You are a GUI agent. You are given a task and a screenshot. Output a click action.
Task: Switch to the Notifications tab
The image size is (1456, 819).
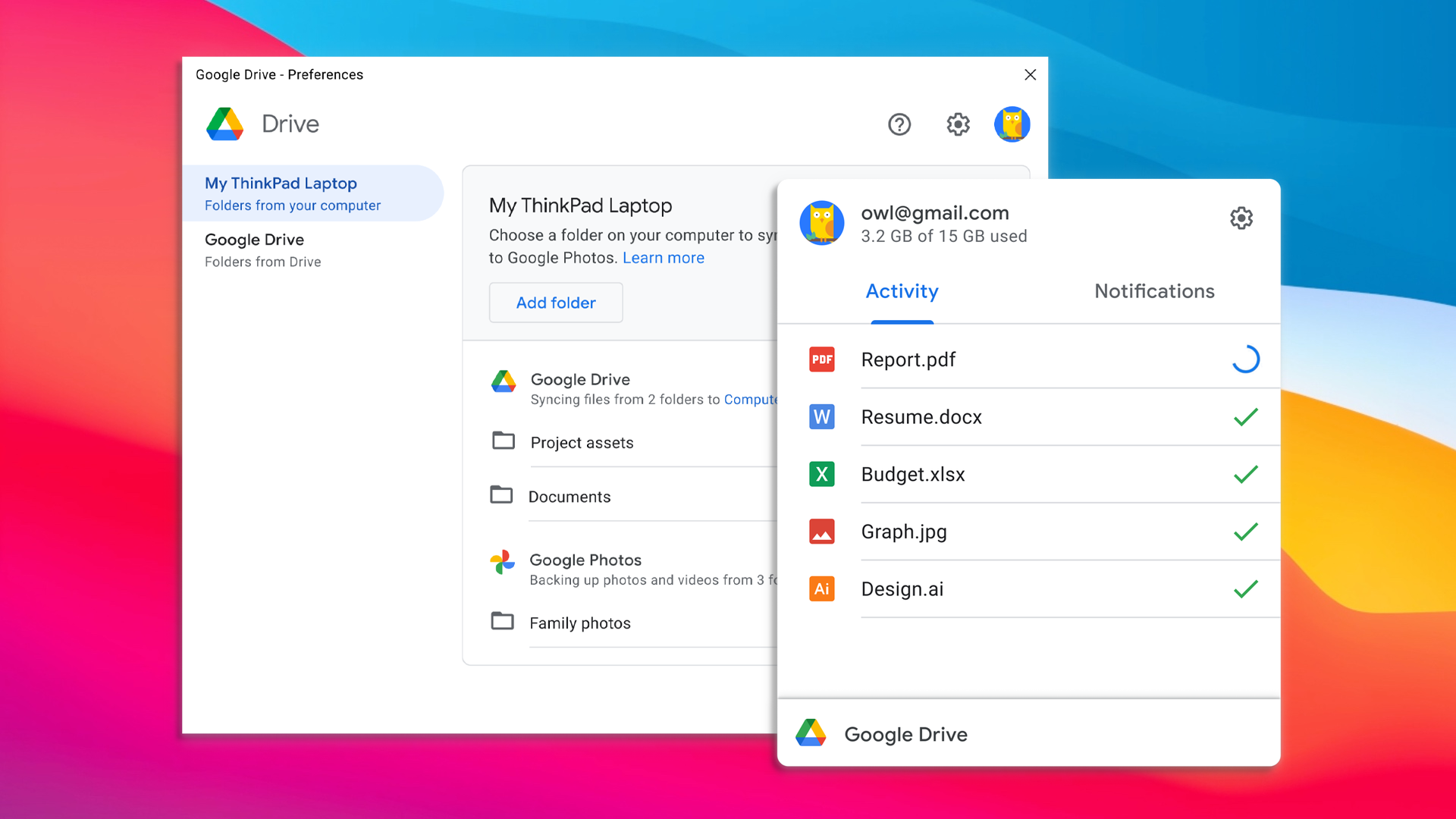pyautogui.click(x=1153, y=291)
